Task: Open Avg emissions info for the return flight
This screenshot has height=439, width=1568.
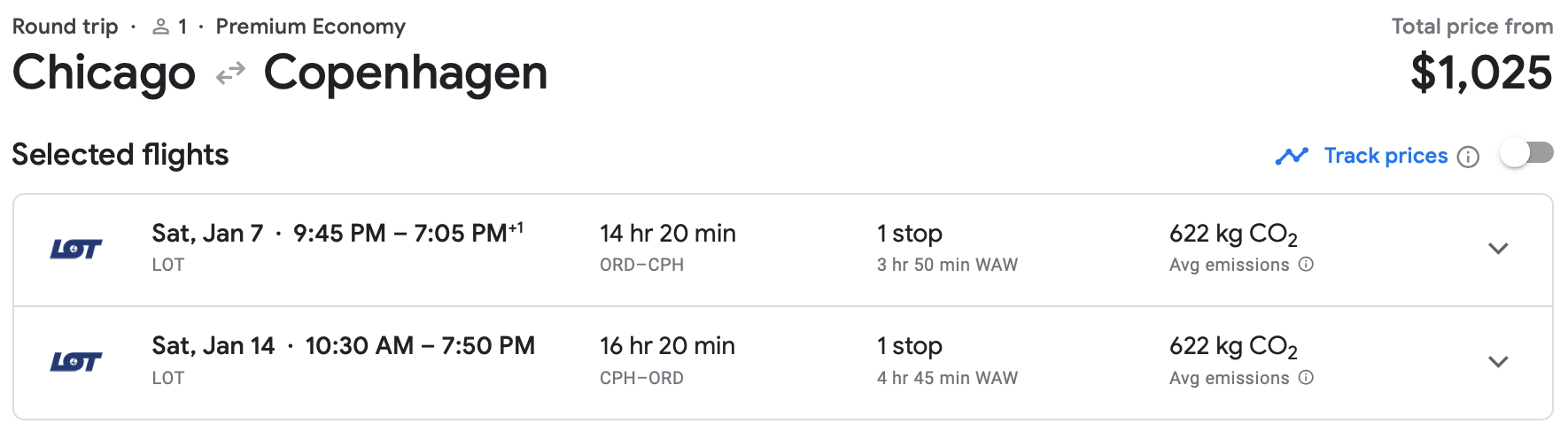Action: 1306,378
